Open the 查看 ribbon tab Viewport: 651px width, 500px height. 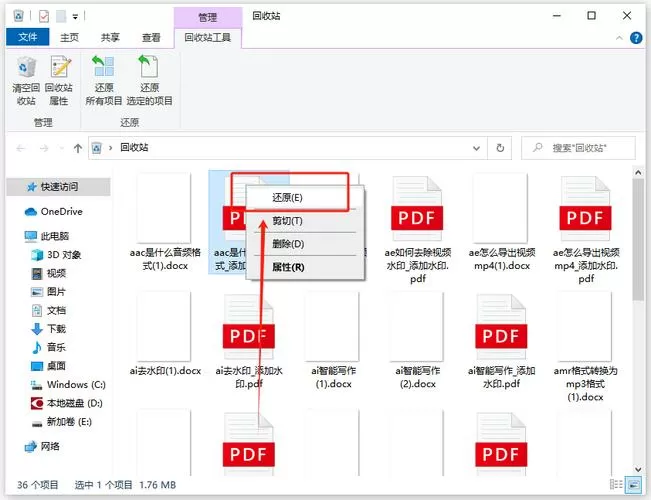coord(151,37)
